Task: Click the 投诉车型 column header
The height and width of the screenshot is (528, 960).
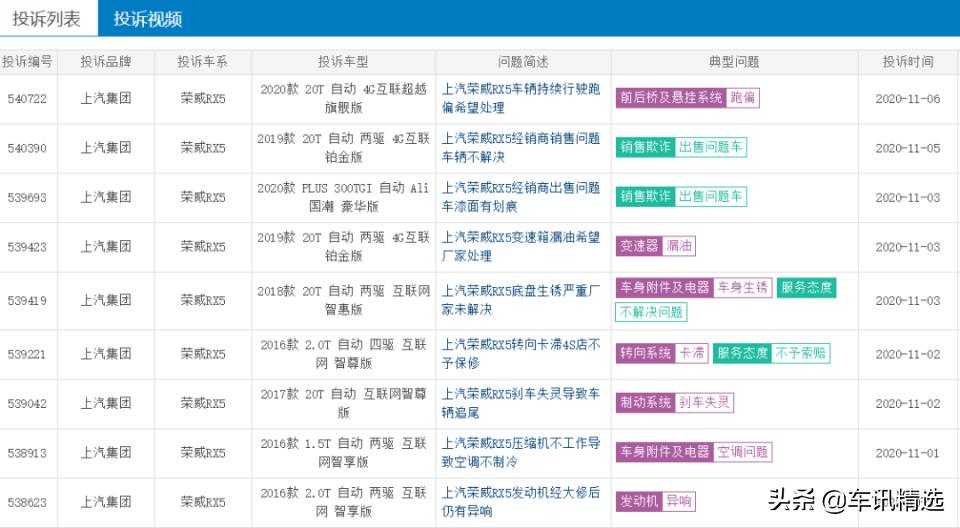Action: pos(343,62)
